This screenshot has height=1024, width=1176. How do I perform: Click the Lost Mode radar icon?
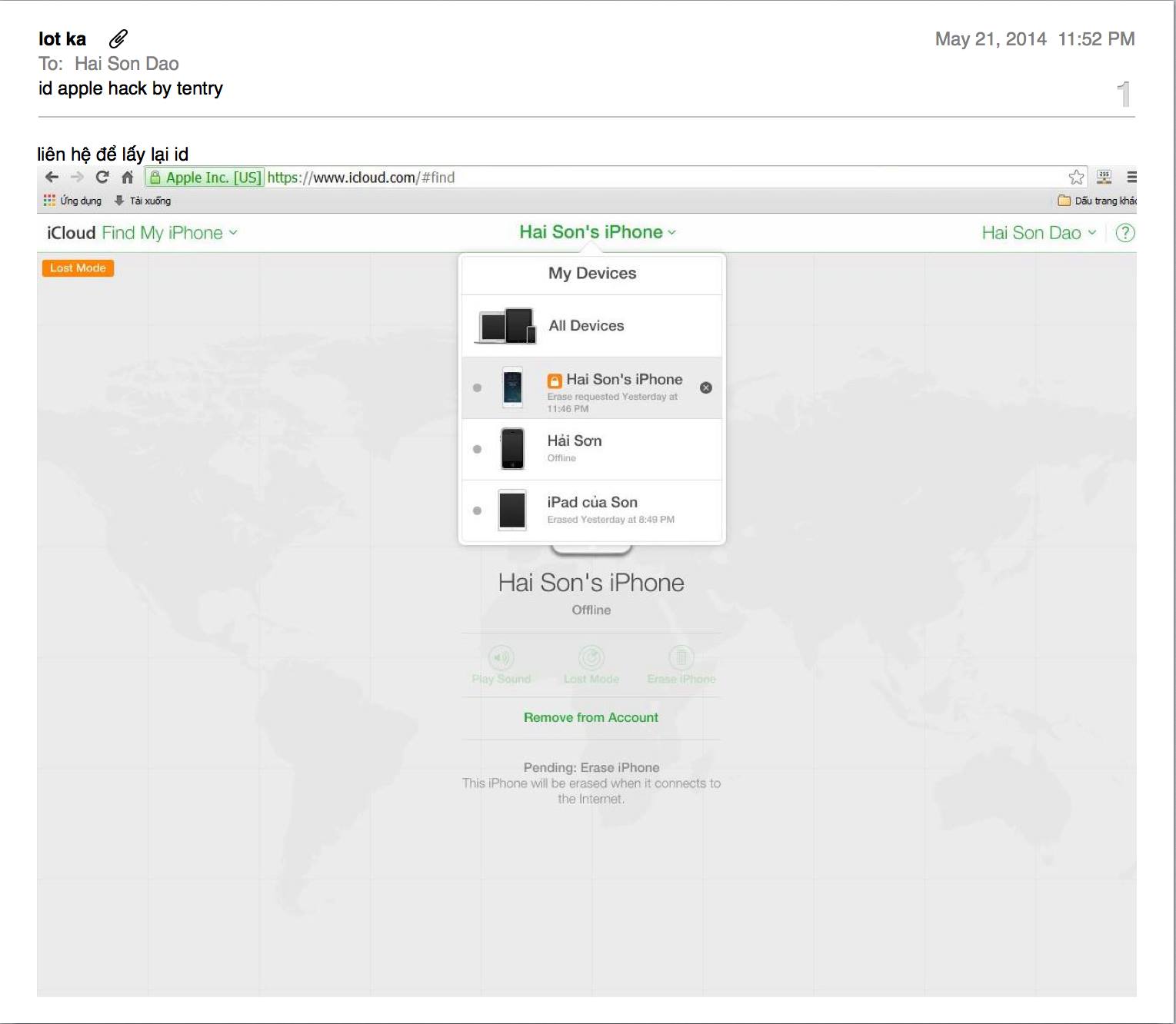point(591,657)
